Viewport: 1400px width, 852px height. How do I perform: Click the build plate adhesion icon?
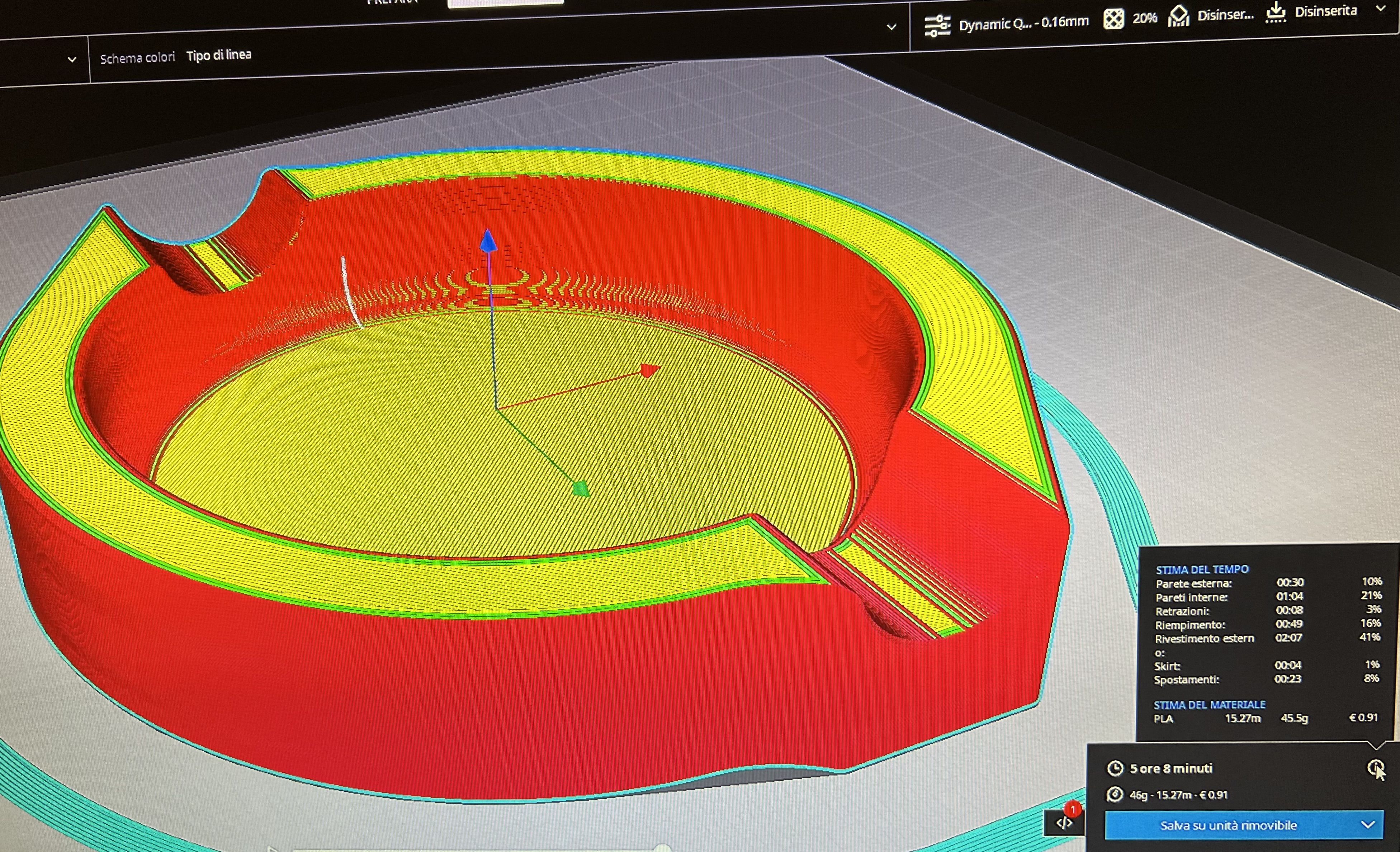point(1276,13)
